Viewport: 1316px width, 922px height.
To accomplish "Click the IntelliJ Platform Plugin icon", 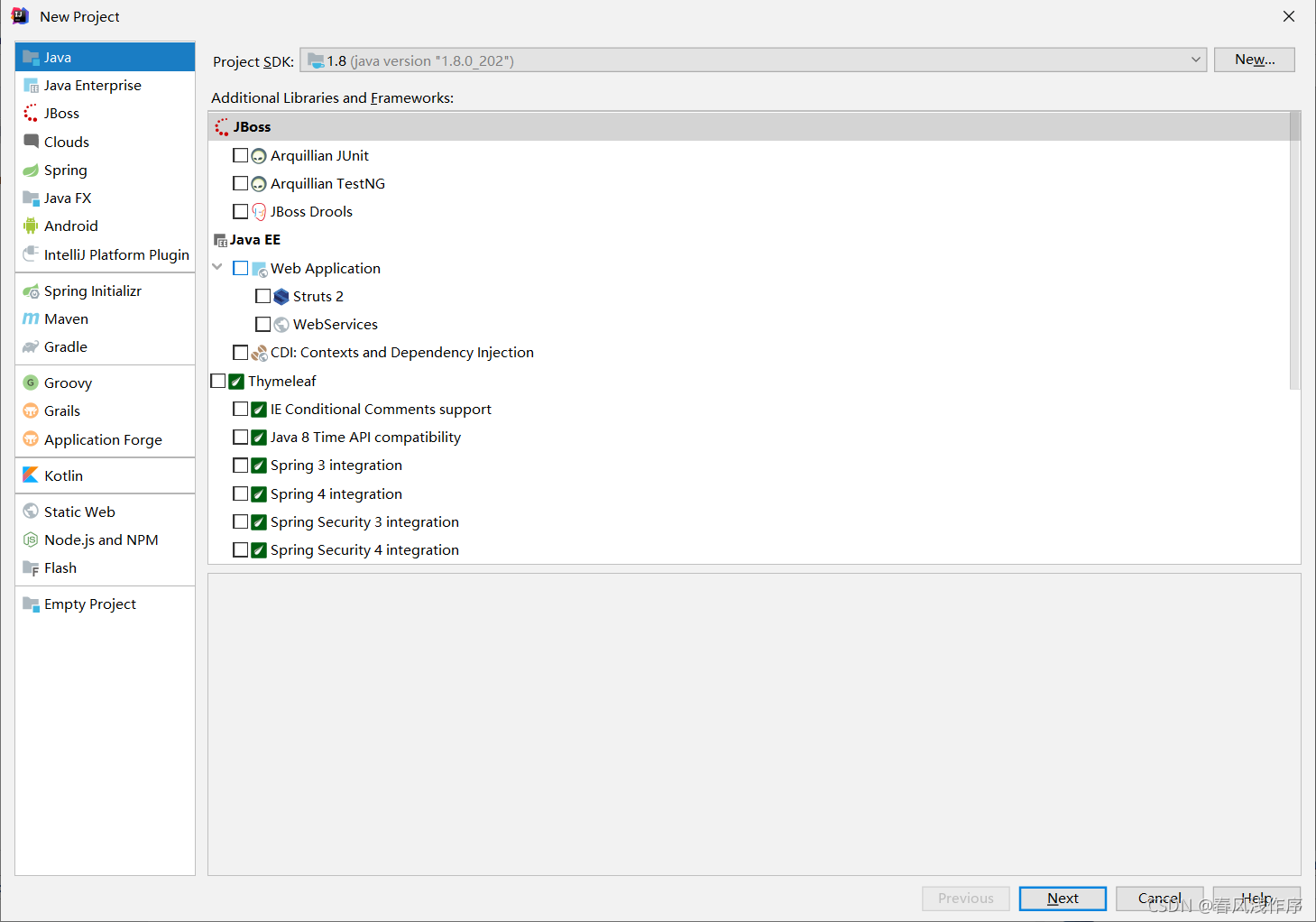I will (31, 254).
